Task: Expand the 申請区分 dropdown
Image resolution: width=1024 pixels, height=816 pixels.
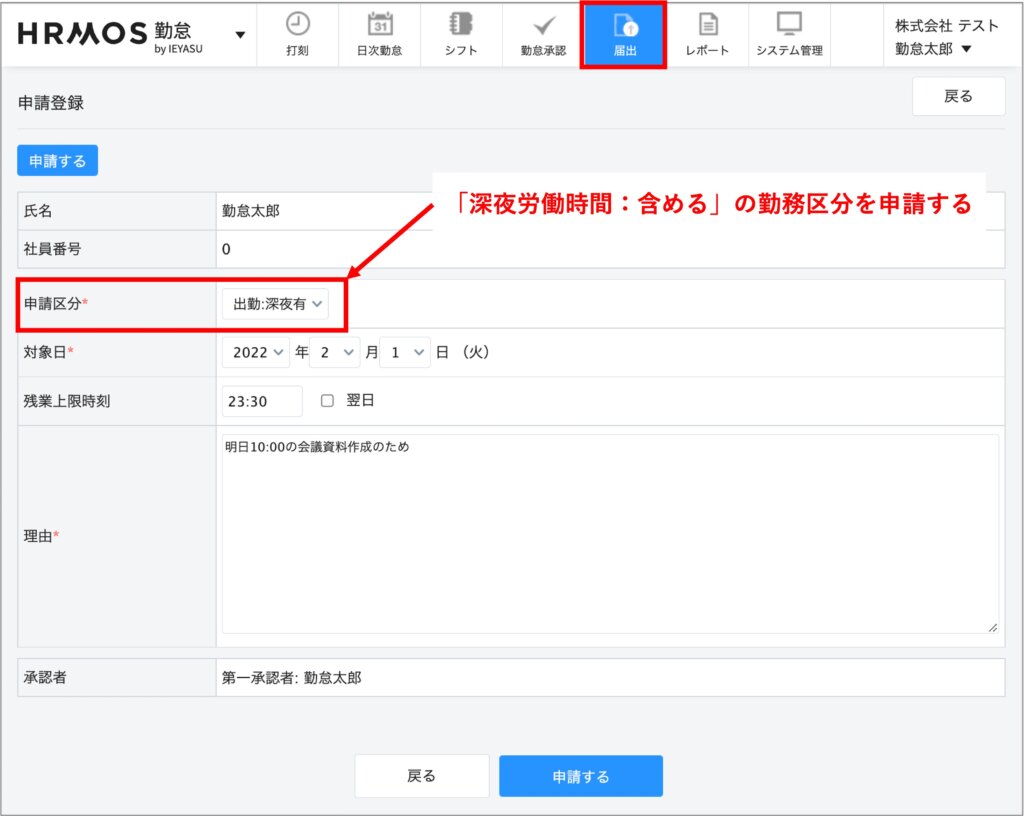Action: [x=275, y=303]
